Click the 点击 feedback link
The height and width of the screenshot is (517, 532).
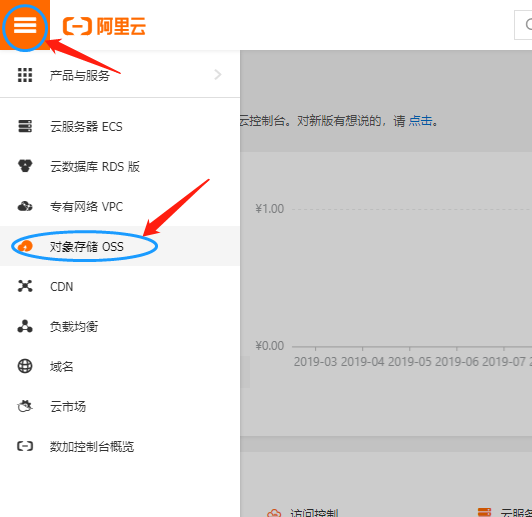click(x=420, y=121)
